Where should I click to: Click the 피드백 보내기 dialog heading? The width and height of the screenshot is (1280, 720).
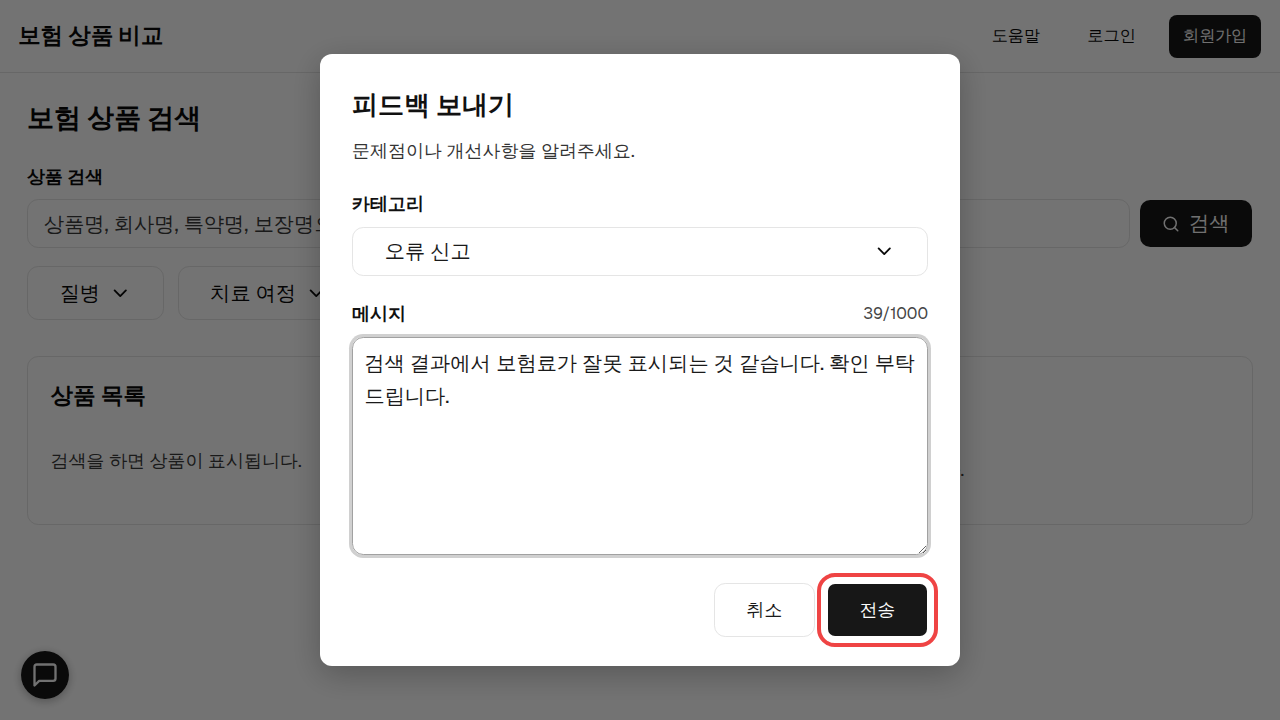click(x=433, y=105)
